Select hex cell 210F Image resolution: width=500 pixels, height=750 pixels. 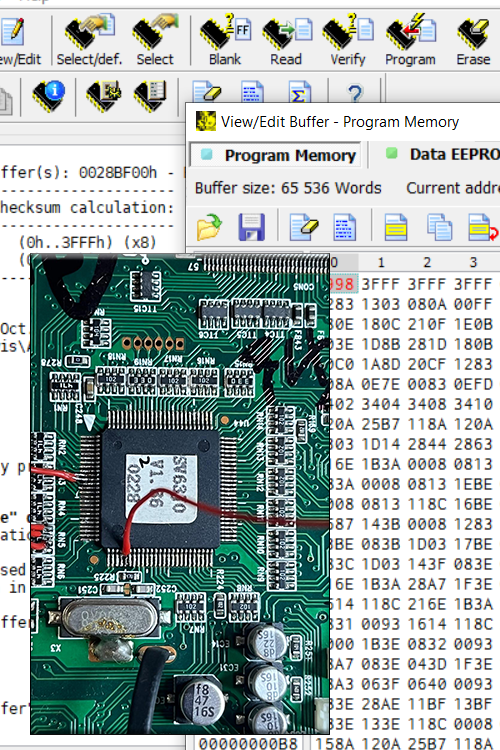[x=426, y=324]
